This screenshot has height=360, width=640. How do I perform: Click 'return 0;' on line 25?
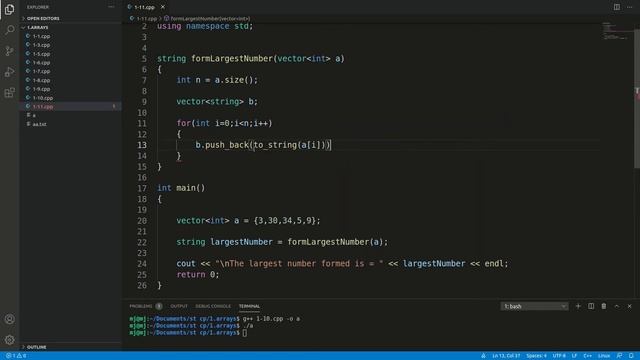(198, 275)
